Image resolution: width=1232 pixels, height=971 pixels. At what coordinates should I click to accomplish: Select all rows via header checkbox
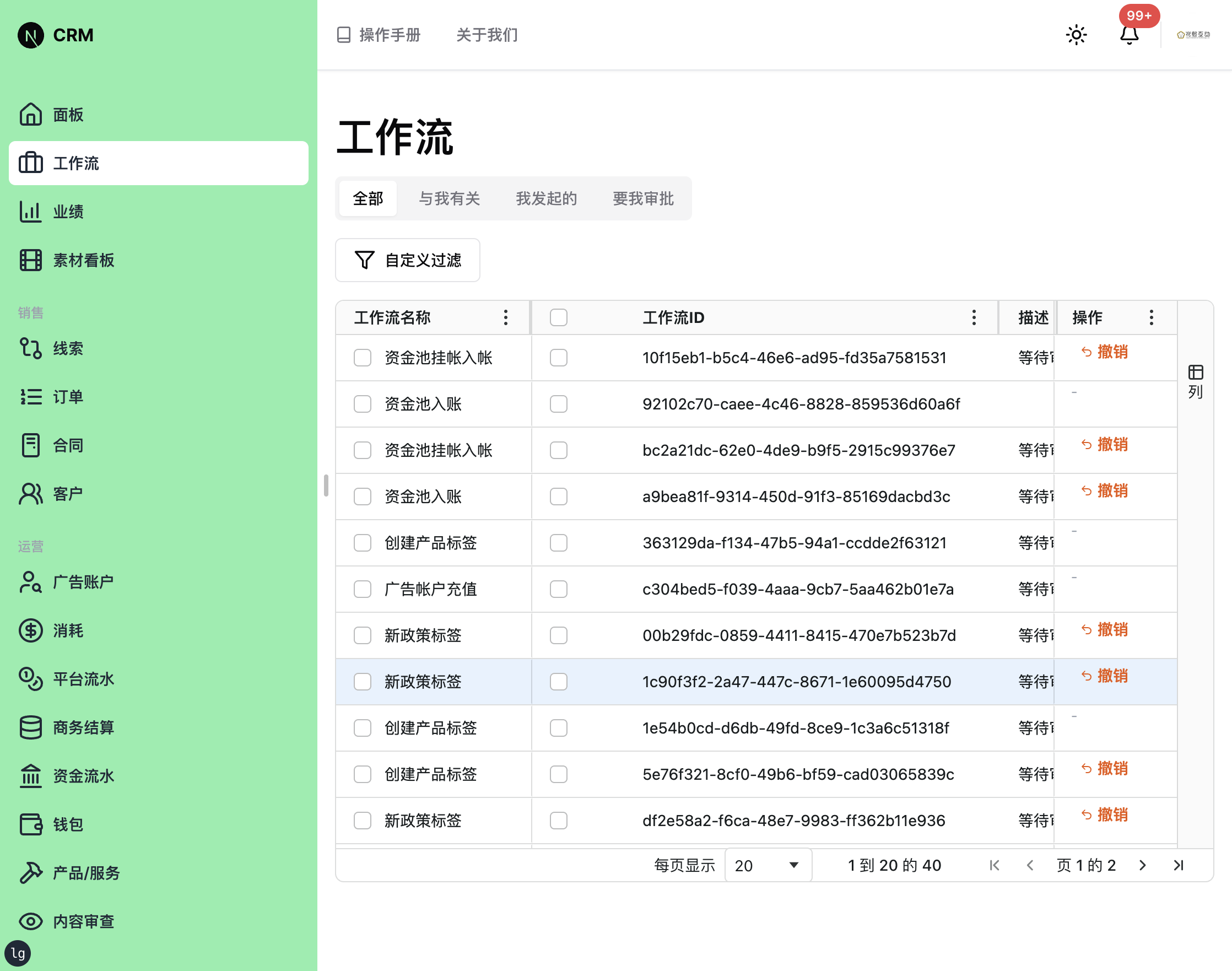pyautogui.click(x=558, y=317)
